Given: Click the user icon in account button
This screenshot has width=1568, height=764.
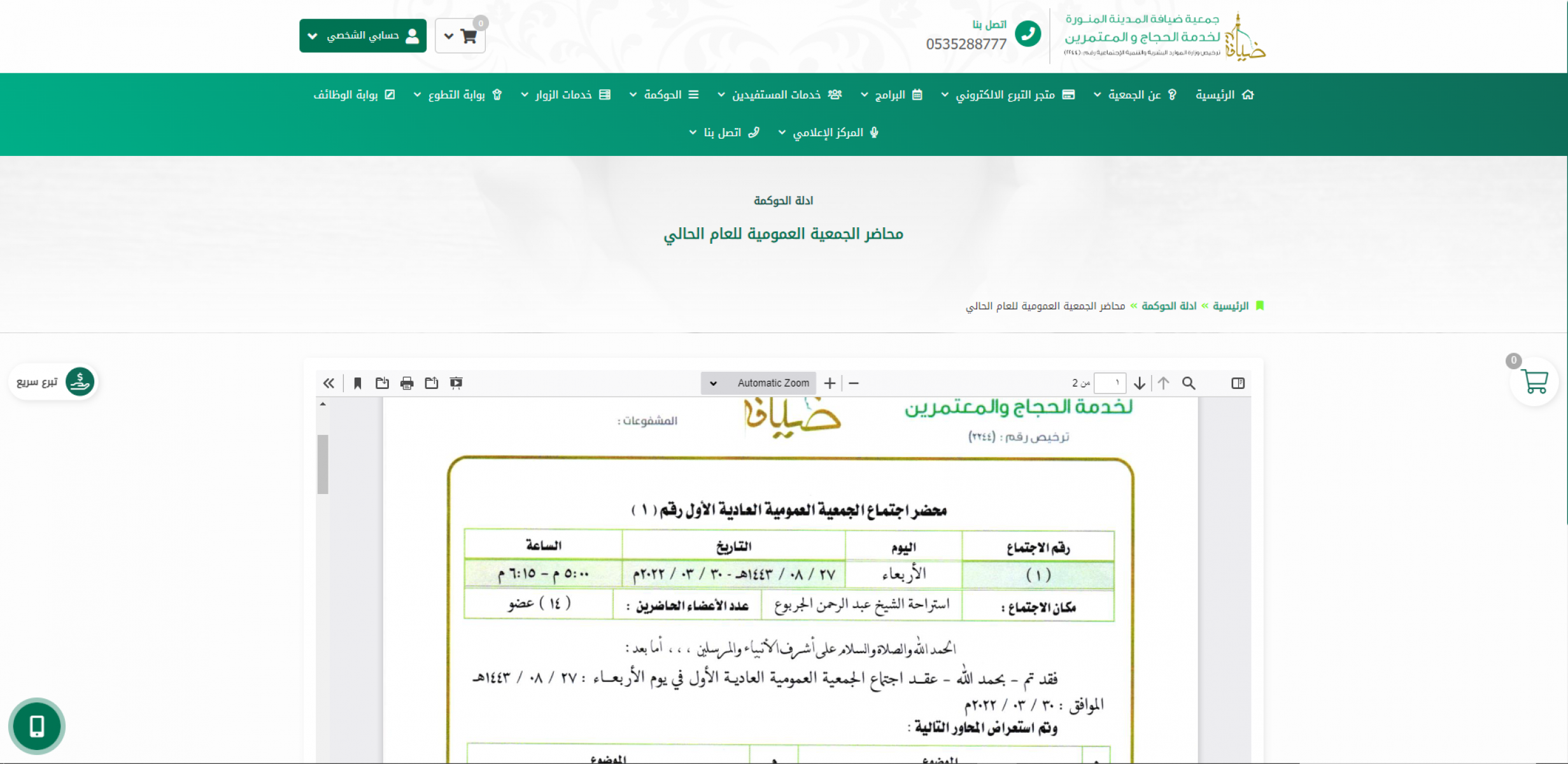Looking at the screenshot, I should click(413, 36).
